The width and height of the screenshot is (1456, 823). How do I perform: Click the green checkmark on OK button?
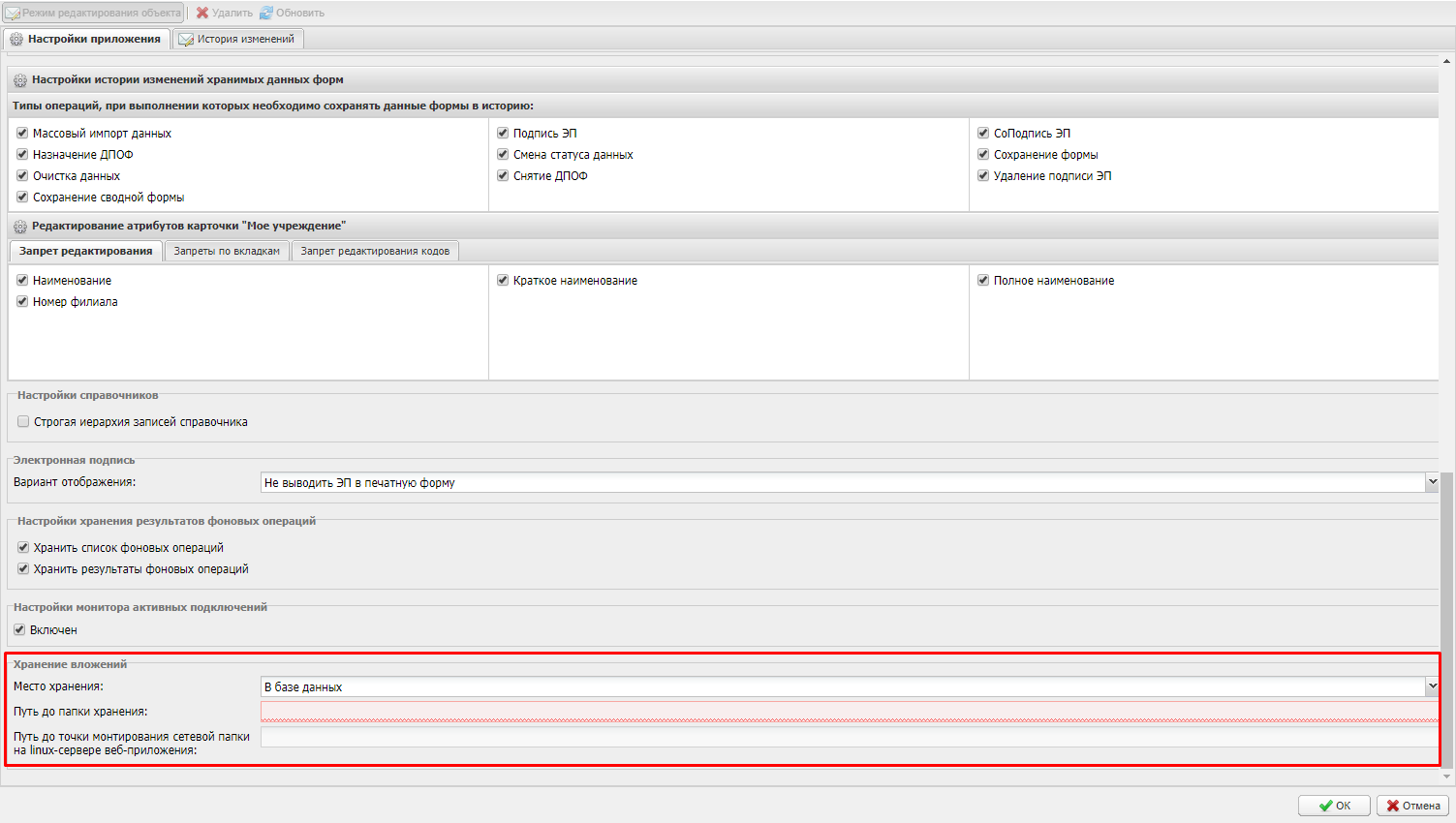[x=1325, y=806]
